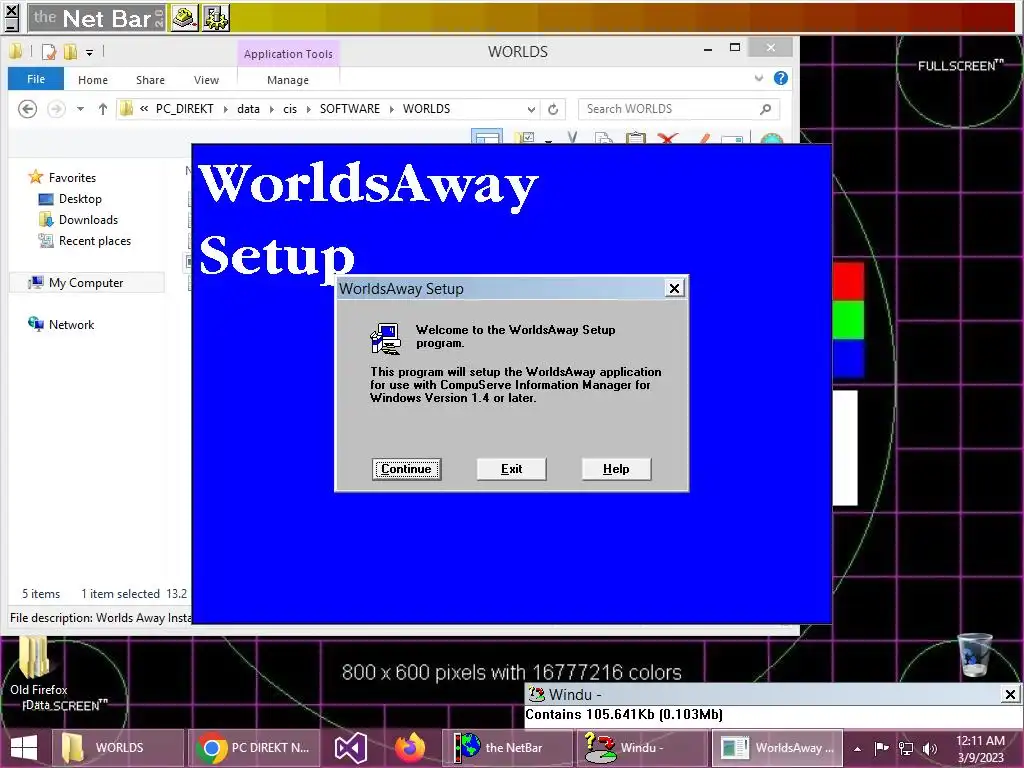
Task: Click Continue in WorldsAway Setup dialog
Action: point(406,469)
